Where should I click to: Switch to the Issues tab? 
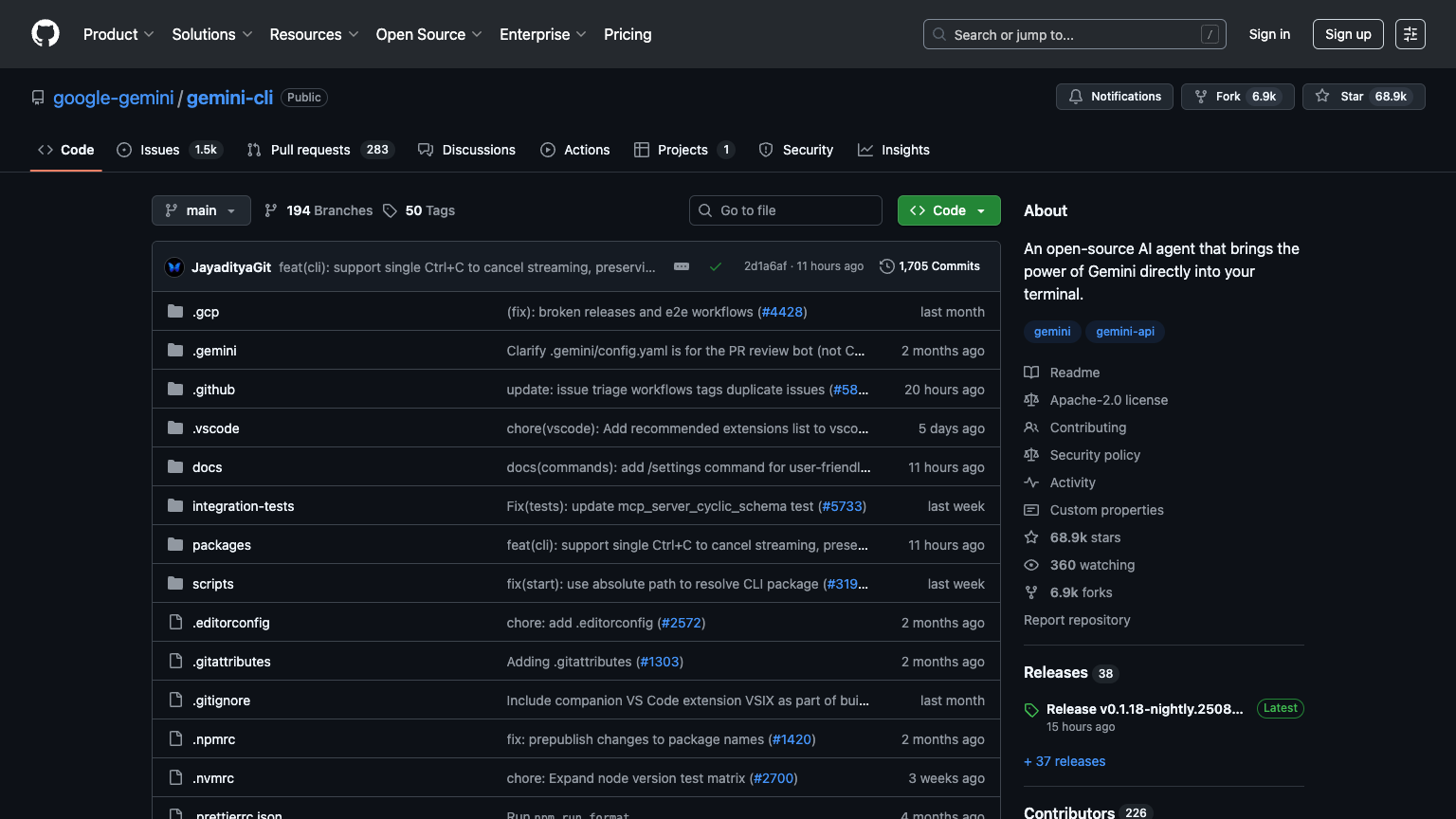pos(158,149)
